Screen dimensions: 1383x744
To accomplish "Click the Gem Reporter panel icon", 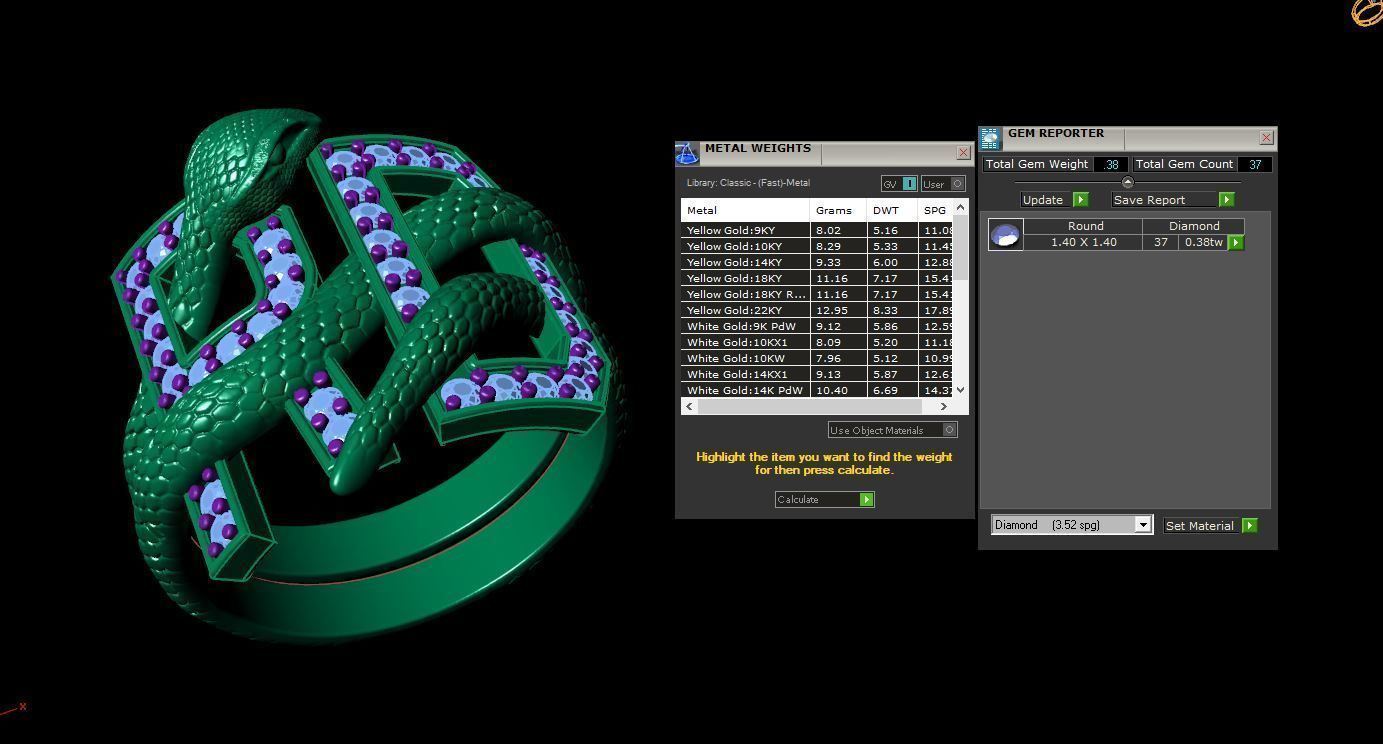I will pos(990,138).
